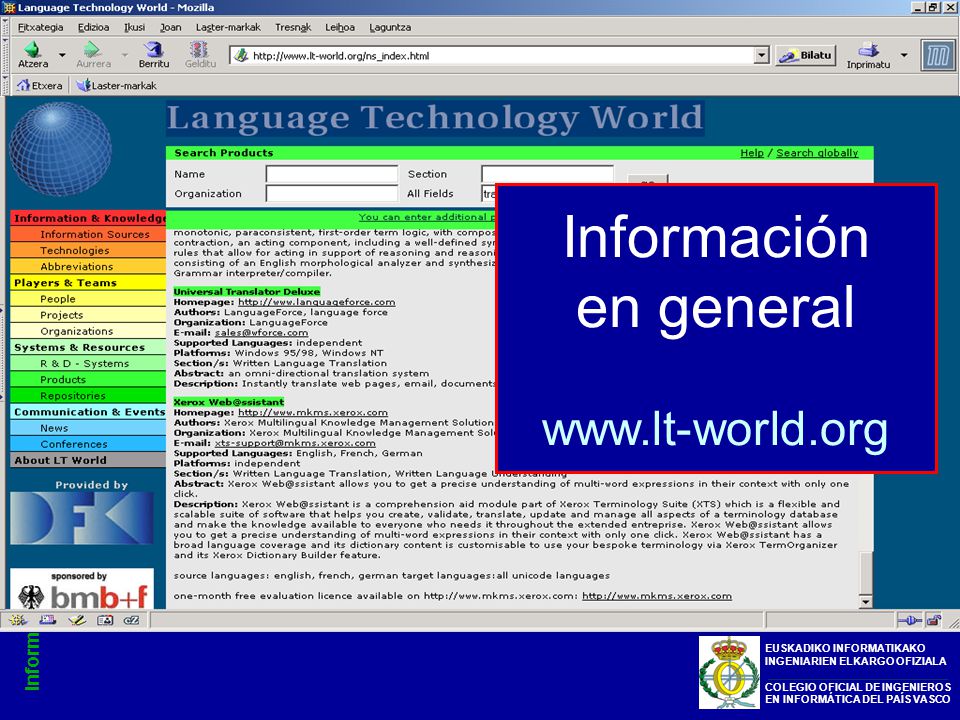
Task: Click the Systems & Resources heading
Action: pyautogui.click(x=88, y=347)
